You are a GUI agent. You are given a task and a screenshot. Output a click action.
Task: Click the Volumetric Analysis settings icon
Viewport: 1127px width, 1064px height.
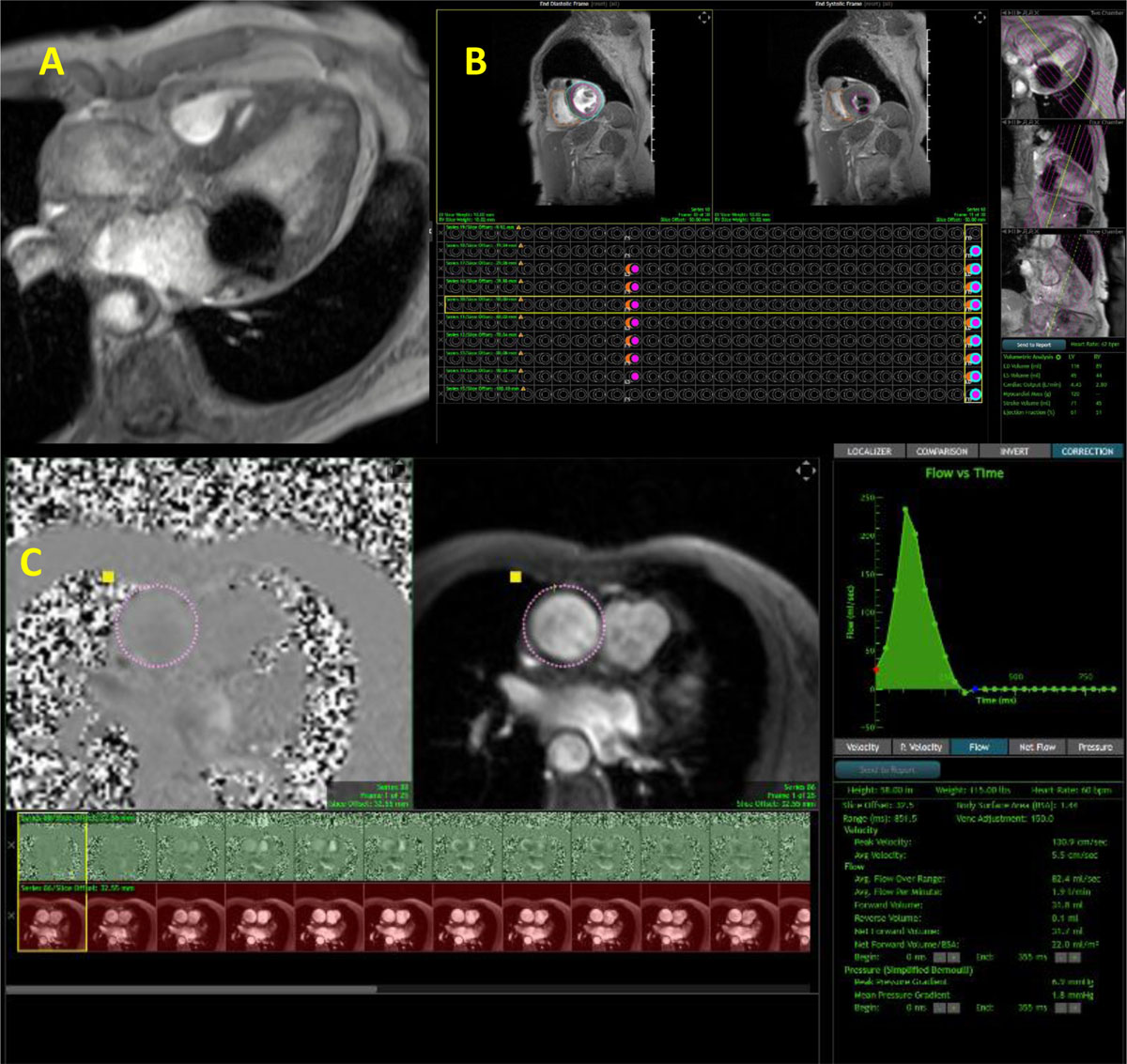point(1059,358)
